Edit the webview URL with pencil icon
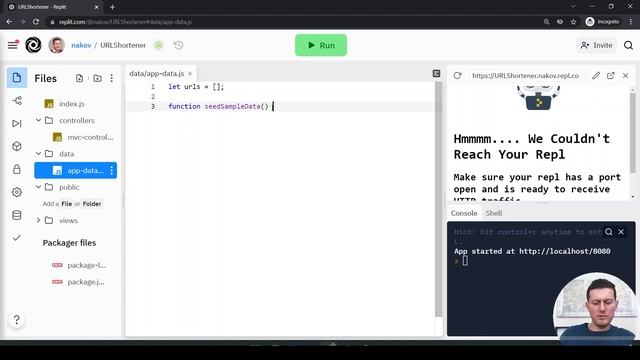The height and width of the screenshot is (360, 640). click(x=596, y=76)
